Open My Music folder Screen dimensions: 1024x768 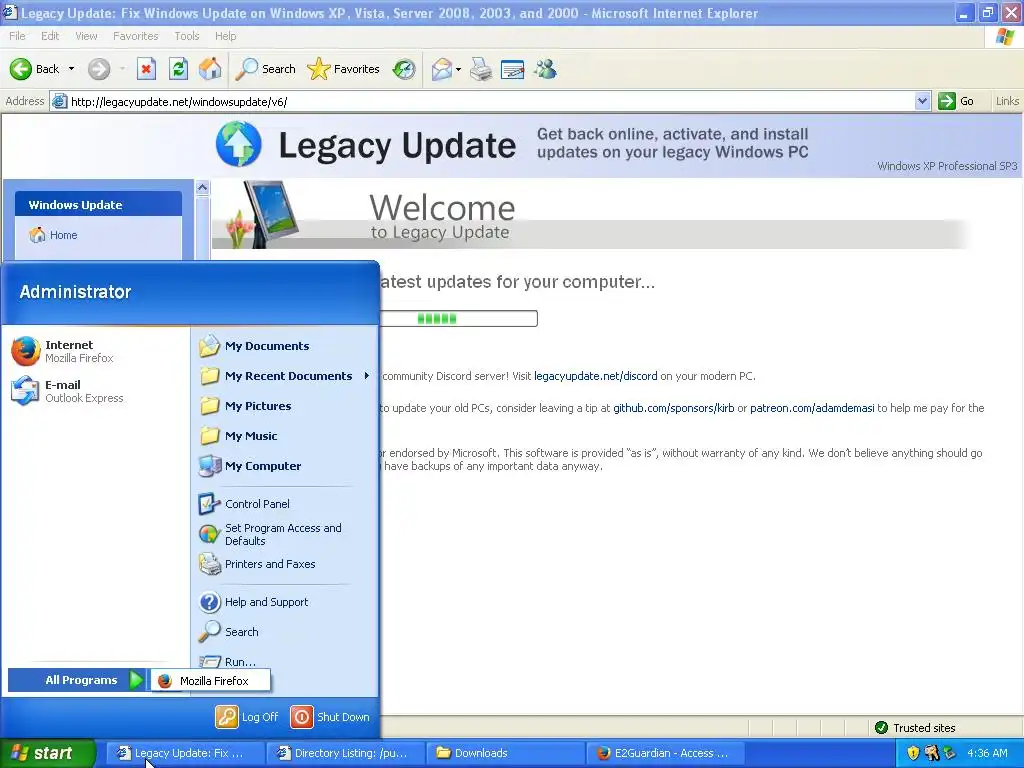pyautogui.click(x=285, y=436)
